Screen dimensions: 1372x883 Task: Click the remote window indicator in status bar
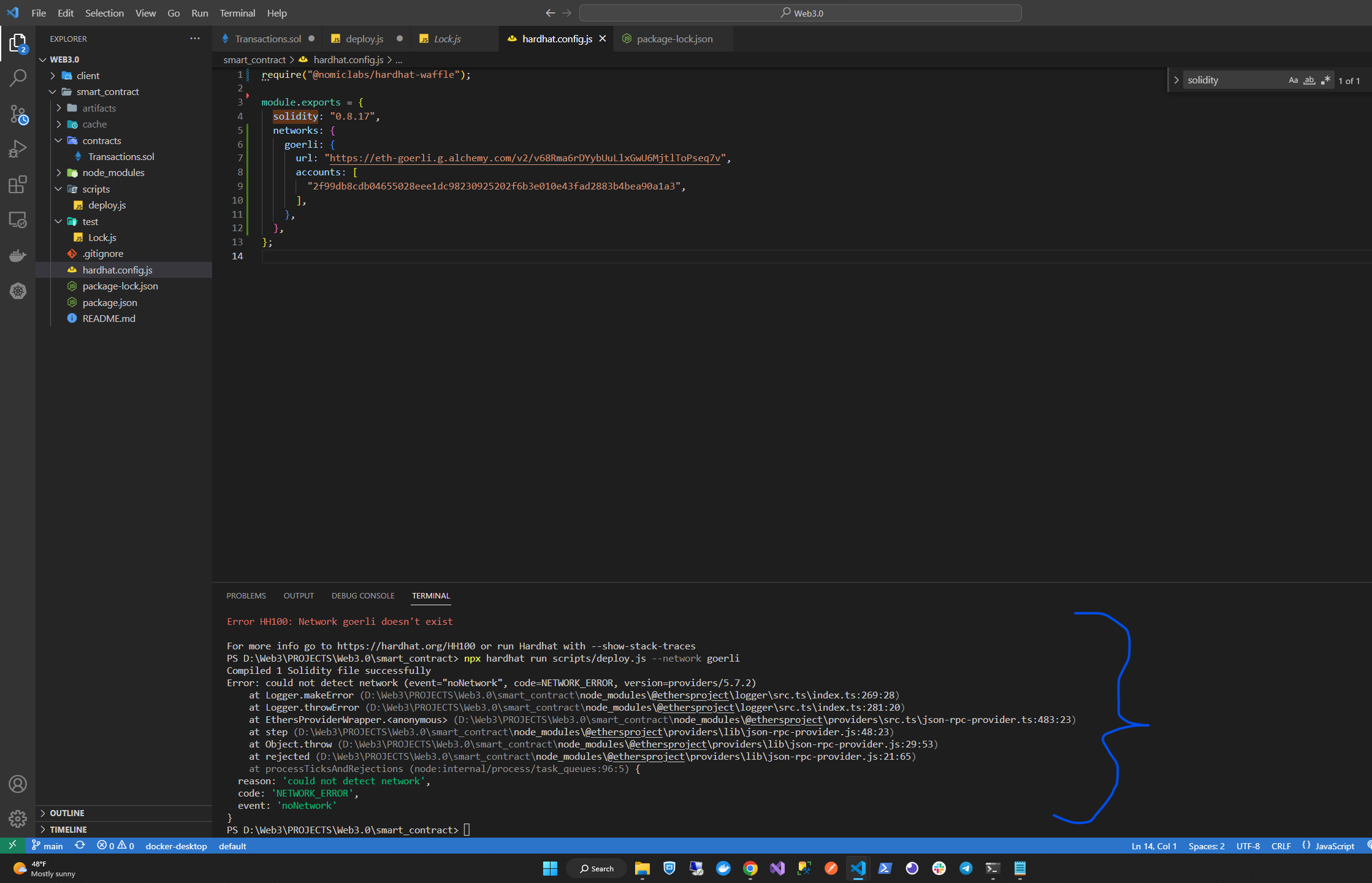(12, 846)
